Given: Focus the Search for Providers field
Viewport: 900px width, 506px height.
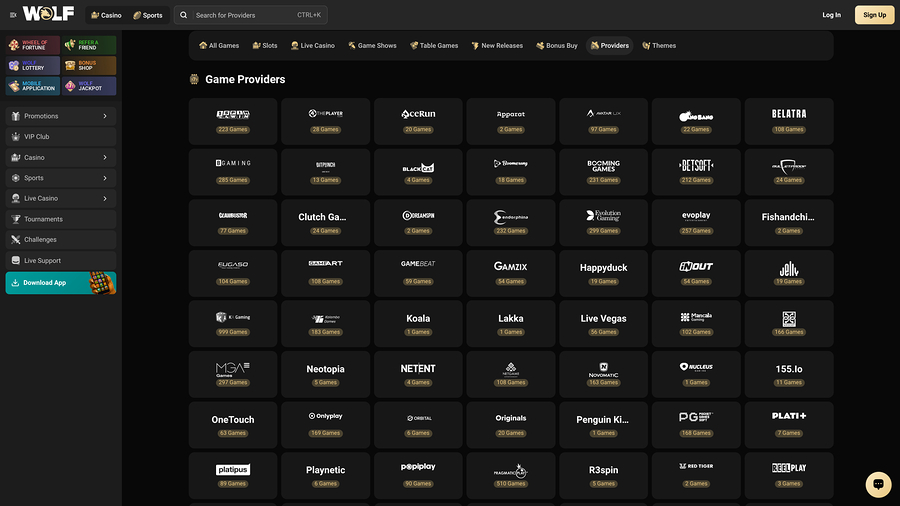Looking at the screenshot, I should pyautogui.click(x=251, y=15).
